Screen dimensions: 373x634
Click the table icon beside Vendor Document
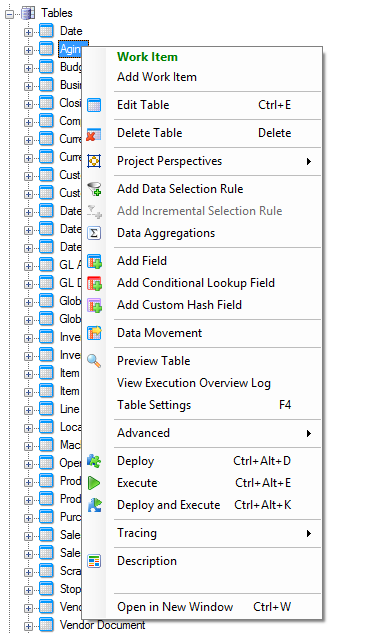47,625
